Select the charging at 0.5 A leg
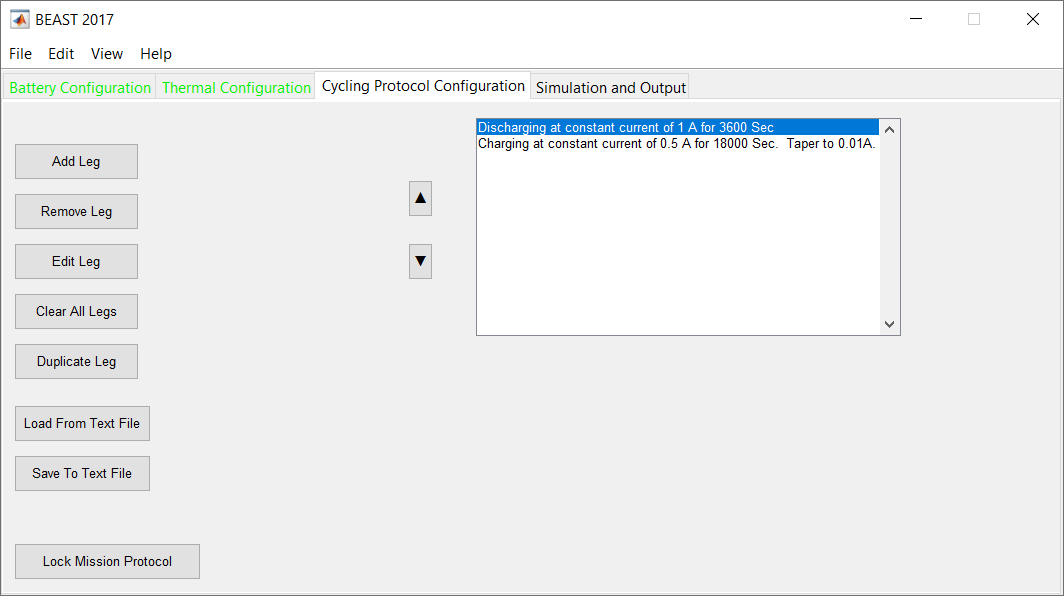 point(676,143)
